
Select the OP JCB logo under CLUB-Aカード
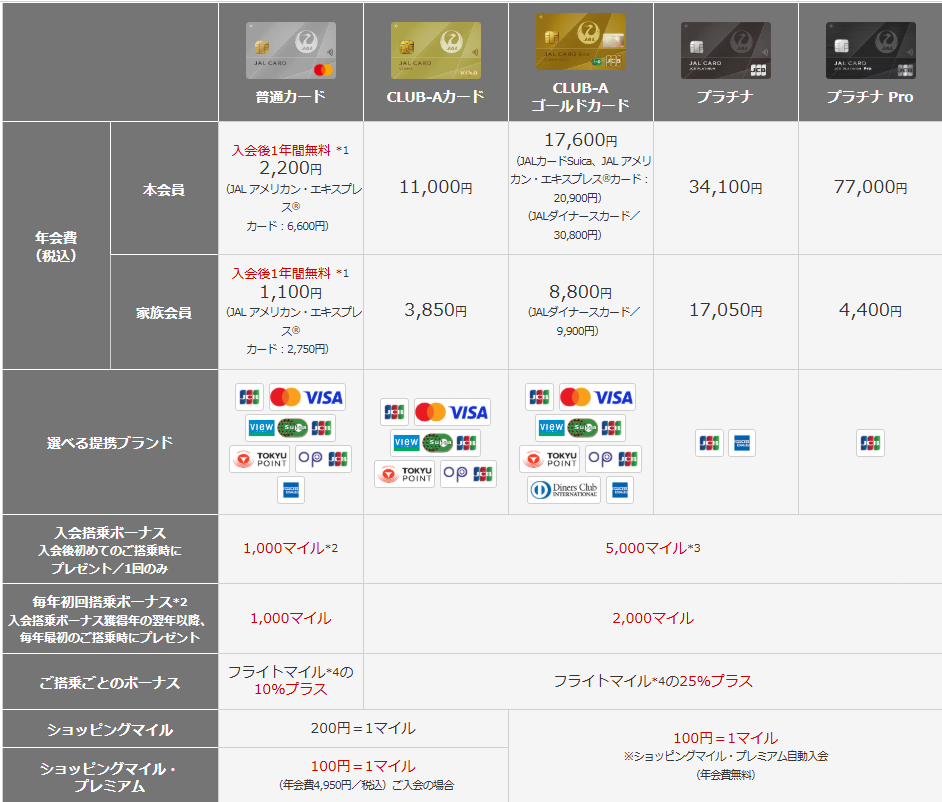click(x=468, y=474)
